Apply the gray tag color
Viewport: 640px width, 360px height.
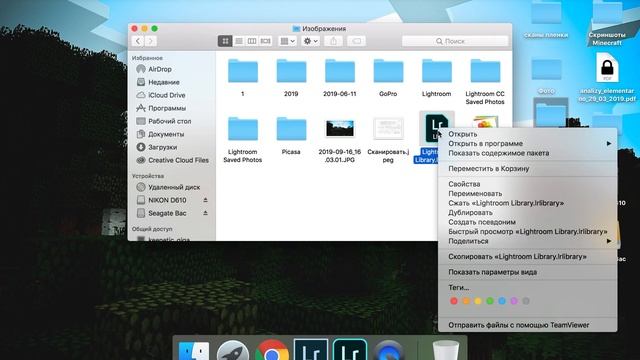(x=526, y=301)
